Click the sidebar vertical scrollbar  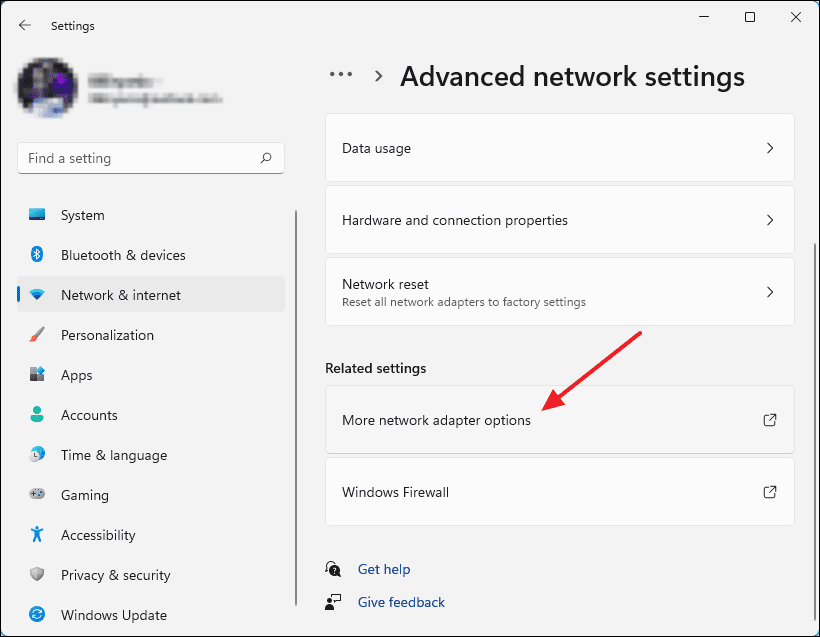point(296,408)
